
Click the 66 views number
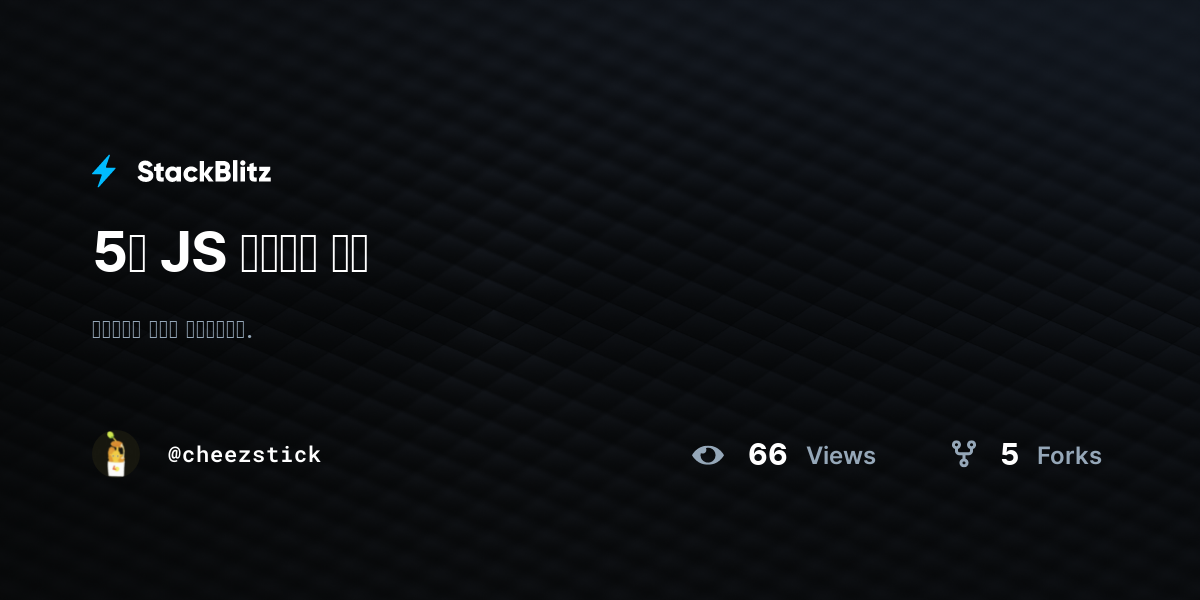tap(768, 455)
